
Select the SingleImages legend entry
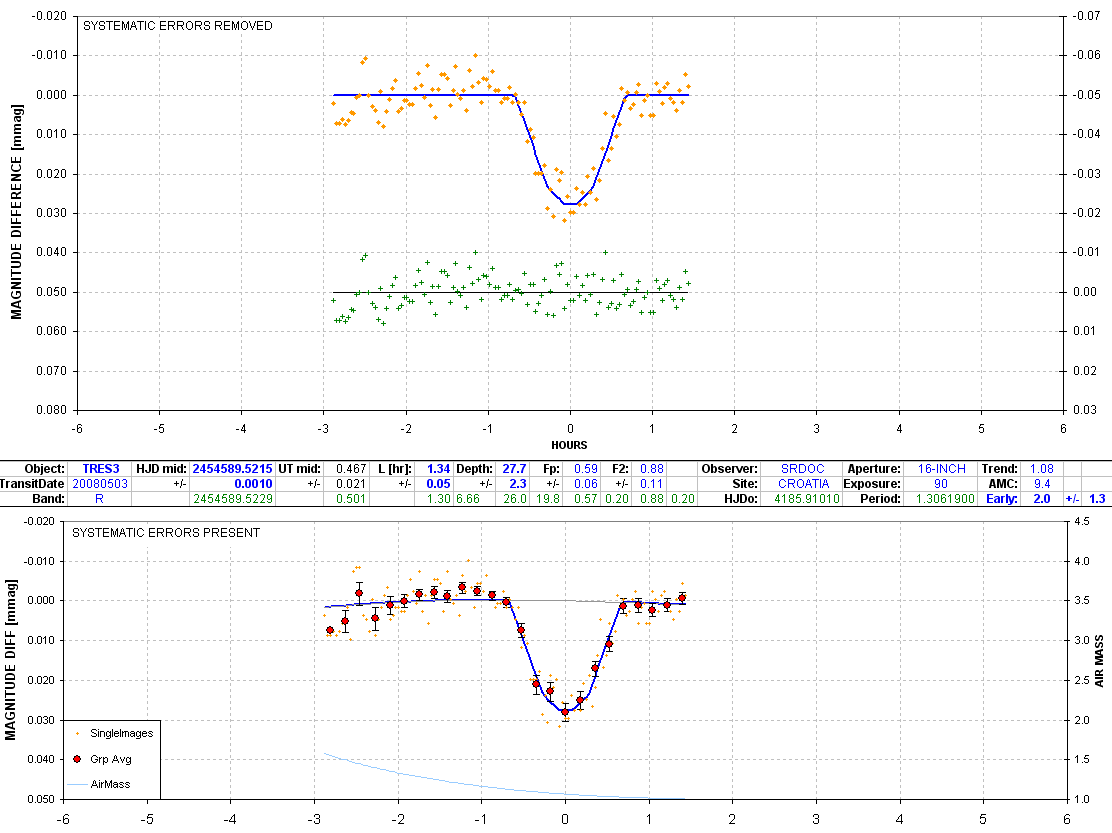click(x=113, y=733)
